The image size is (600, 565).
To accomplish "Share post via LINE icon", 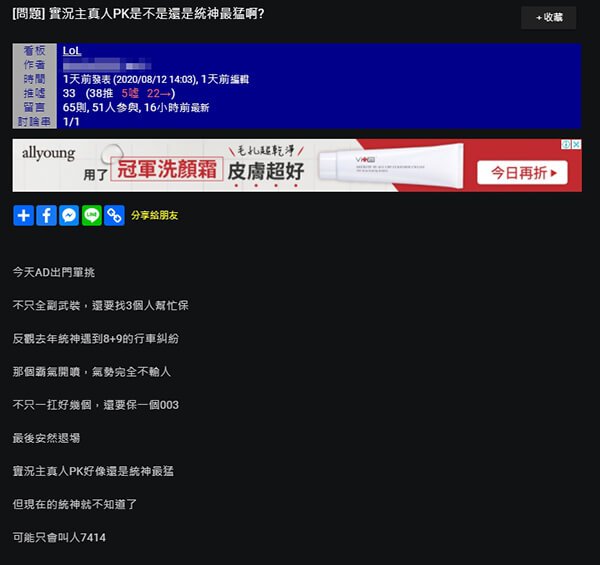I will pos(92,215).
